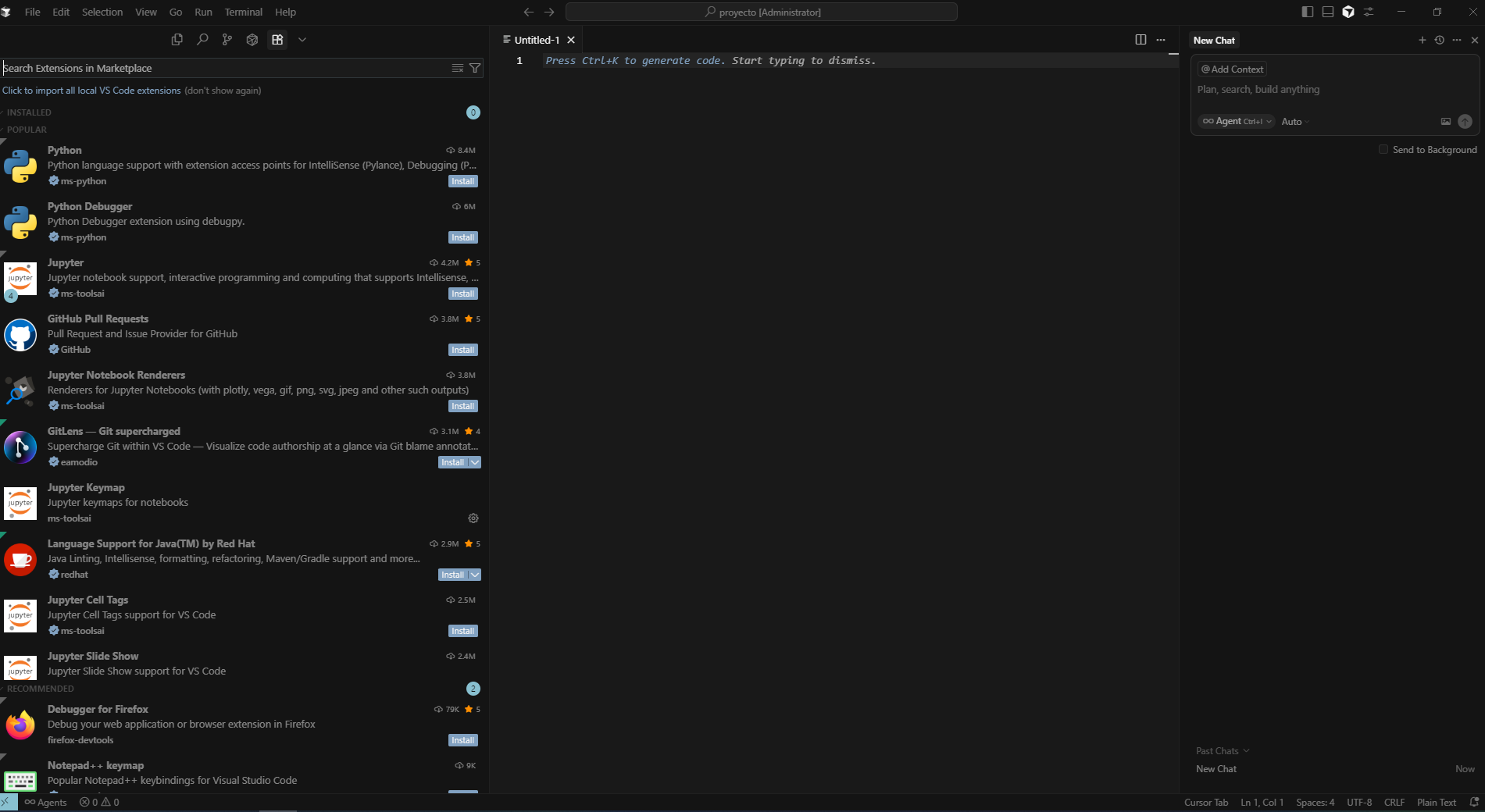The image size is (1485, 812).
Task: Open the Python extension logo
Action: (x=20, y=166)
